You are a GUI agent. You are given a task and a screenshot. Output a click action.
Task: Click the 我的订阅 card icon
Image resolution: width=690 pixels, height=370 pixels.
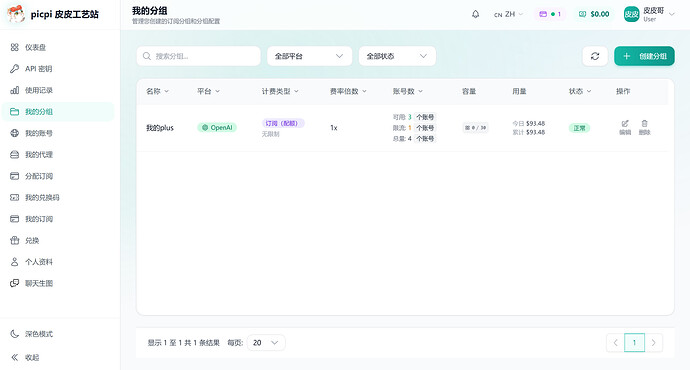[15, 219]
